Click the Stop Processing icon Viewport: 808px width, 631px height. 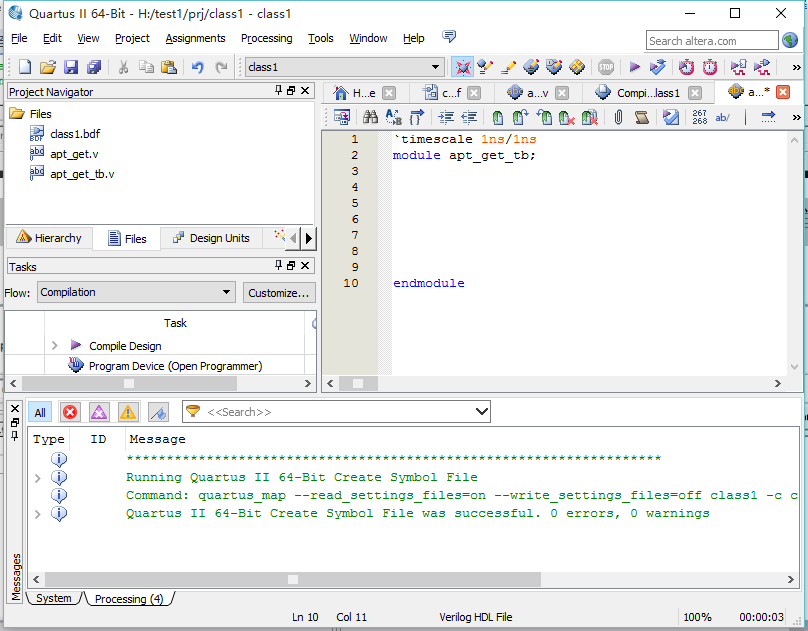606,67
